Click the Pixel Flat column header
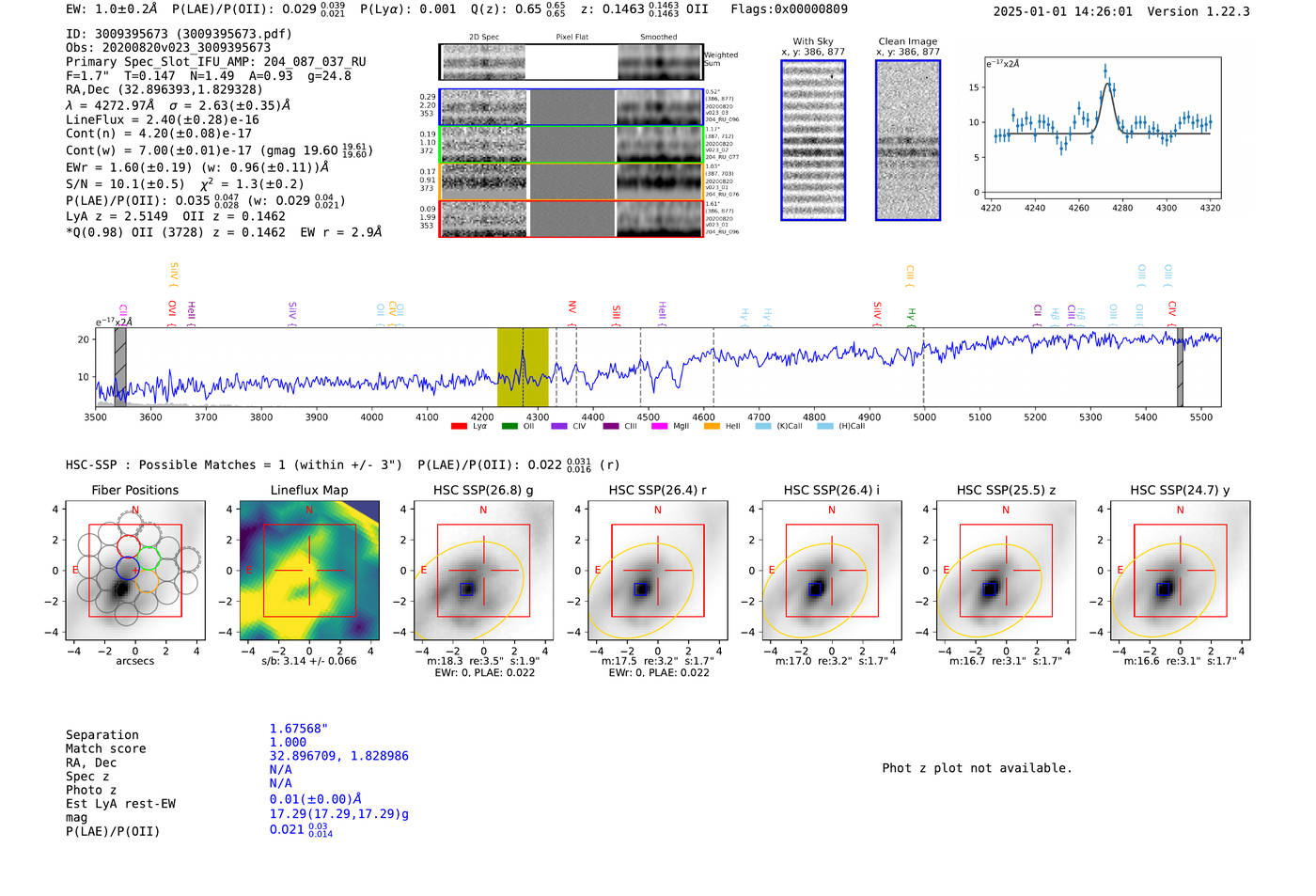 pyautogui.click(x=572, y=38)
